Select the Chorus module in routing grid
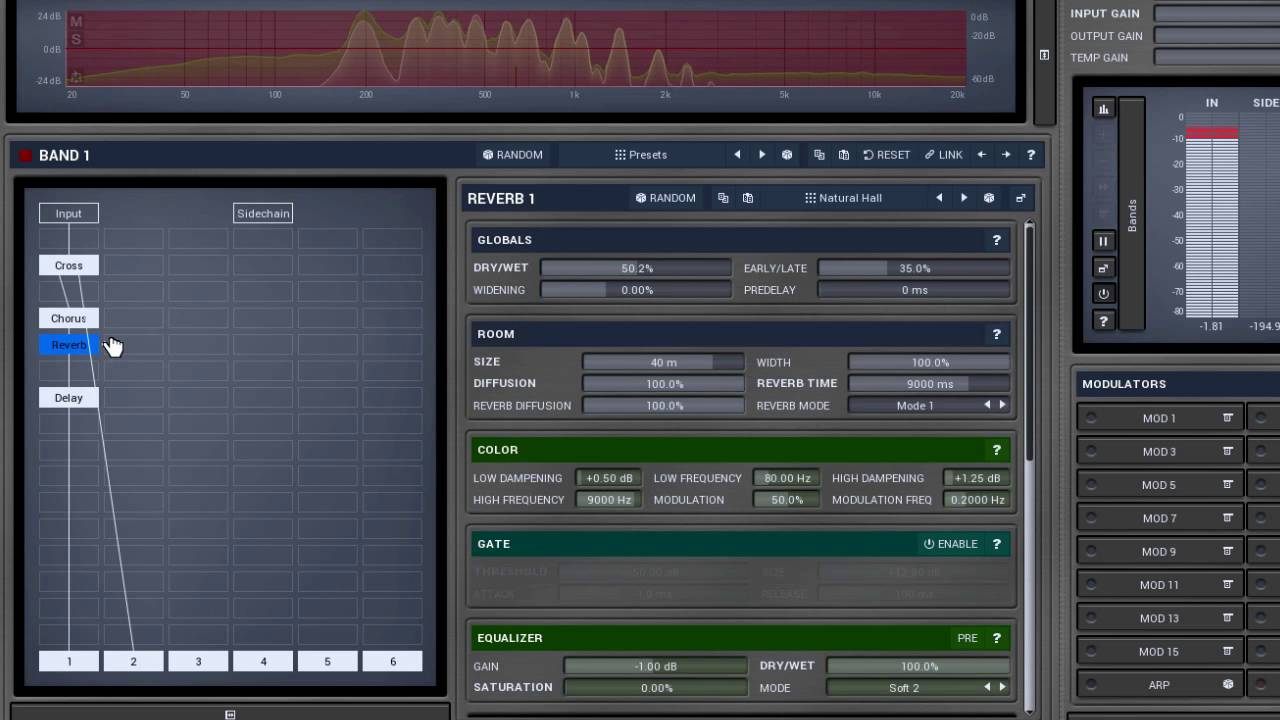This screenshot has height=720, width=1280. coord(69,318)
